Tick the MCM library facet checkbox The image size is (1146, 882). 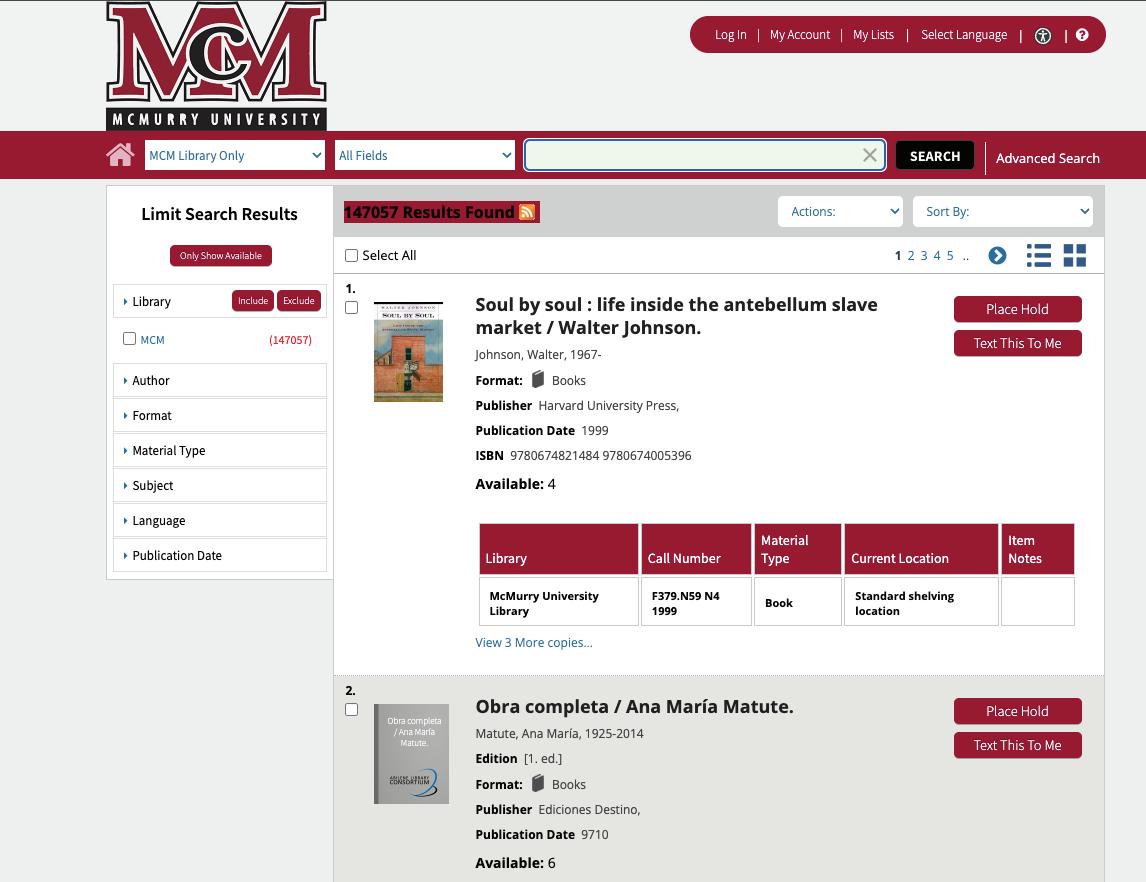click(129, 338)
